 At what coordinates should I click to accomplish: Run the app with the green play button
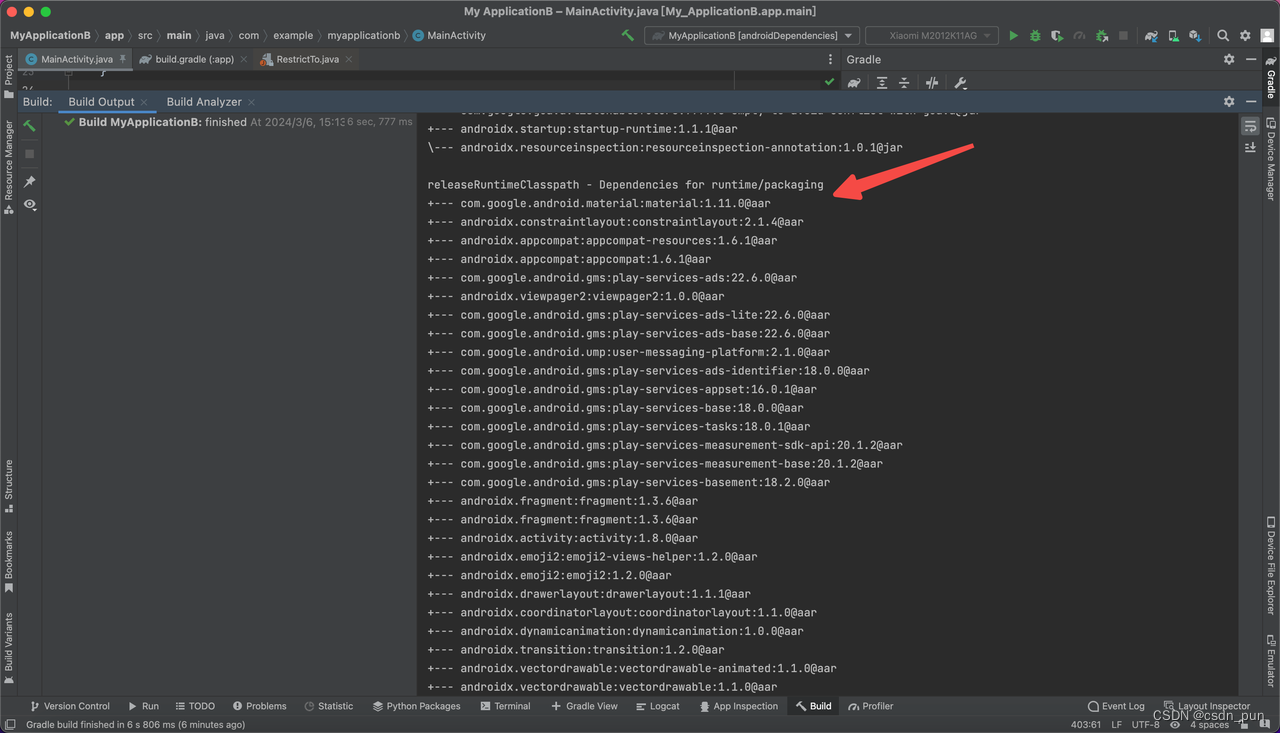point(1013,35)
